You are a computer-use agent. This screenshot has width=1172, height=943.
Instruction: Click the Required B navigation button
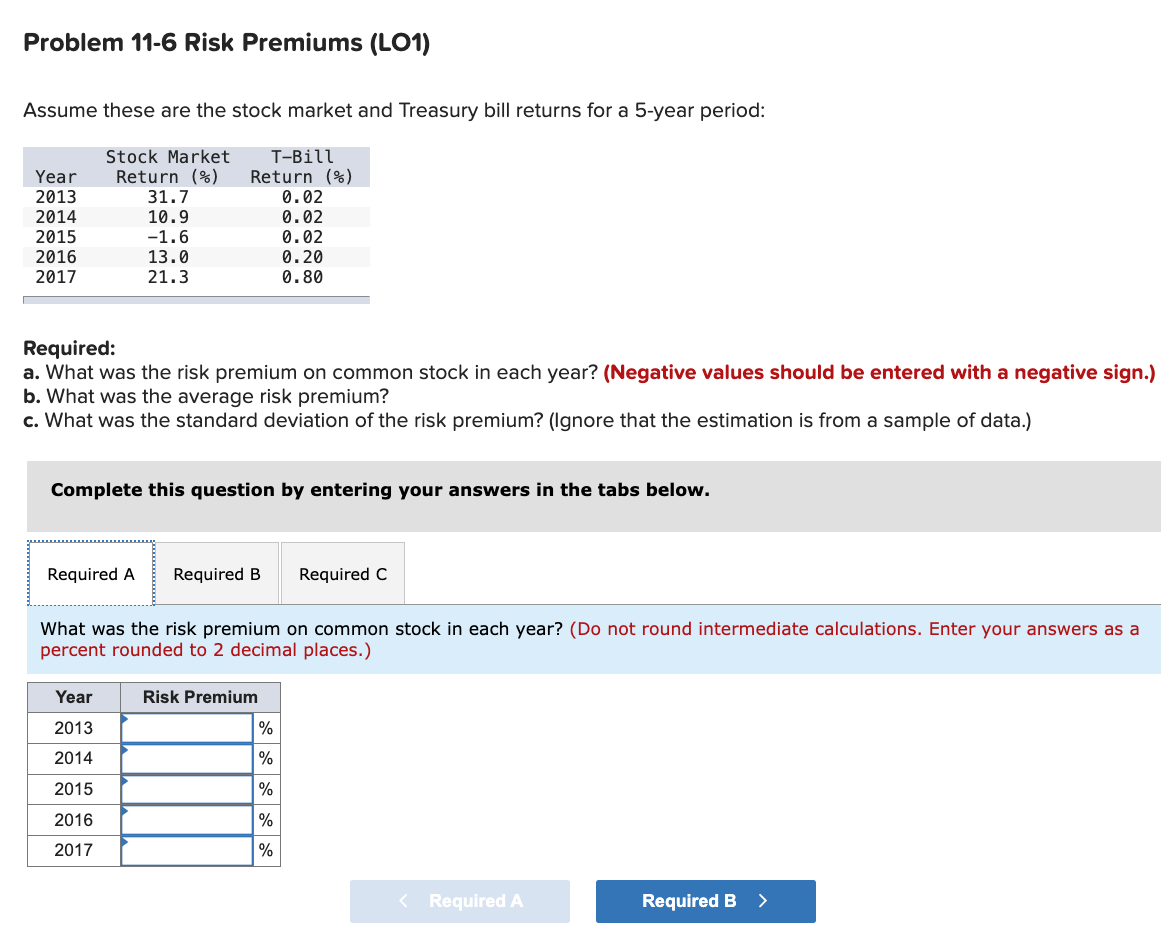pyautogui.click(x=705, y=901)
